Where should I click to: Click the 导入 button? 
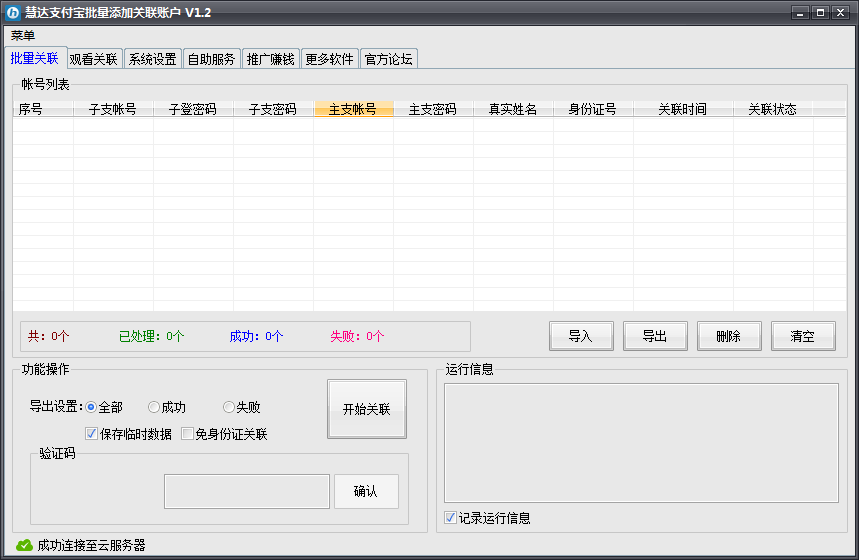(x=581, y=336)
